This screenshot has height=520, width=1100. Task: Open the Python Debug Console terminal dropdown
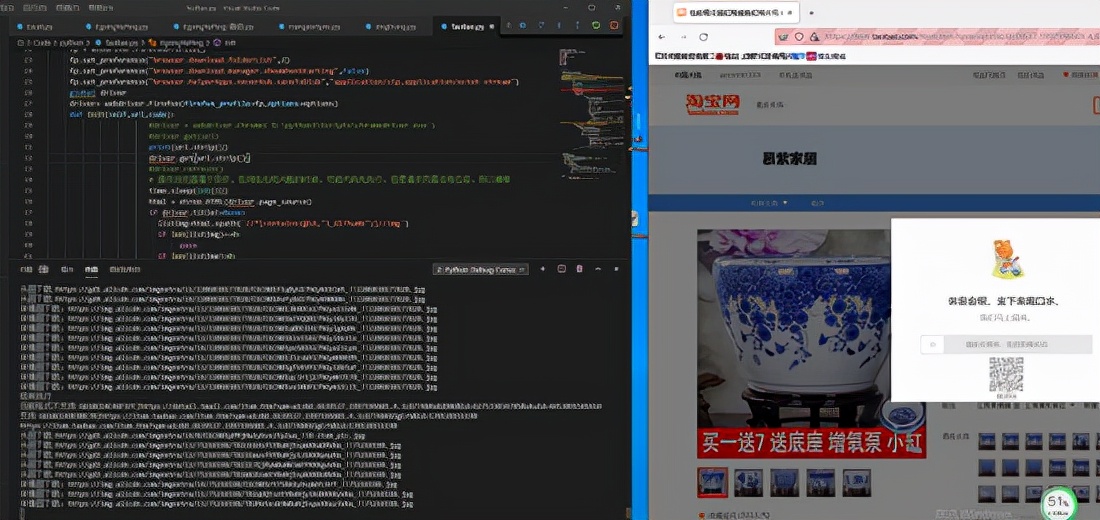(x=481, y=269)
